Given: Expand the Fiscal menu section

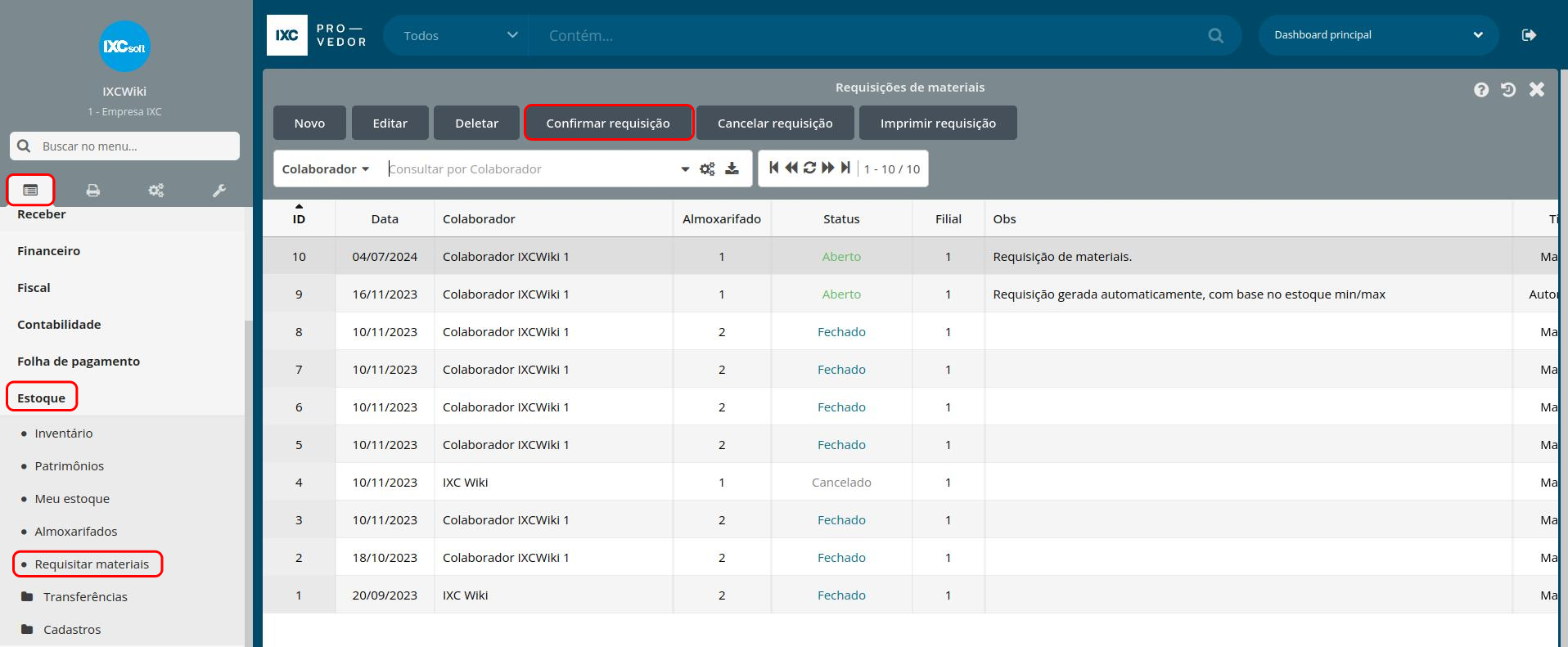Looking at the screenshot, I should pos(34,288).
